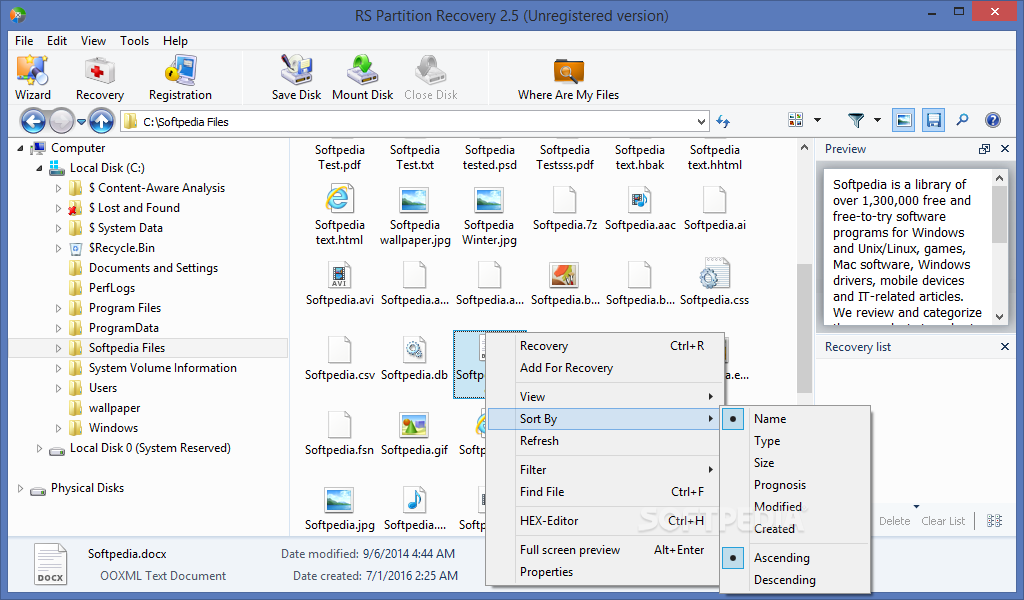The width and height of the screenshot is (1024, 600).
Task: Open the File menu
Action: click(24, 40)
